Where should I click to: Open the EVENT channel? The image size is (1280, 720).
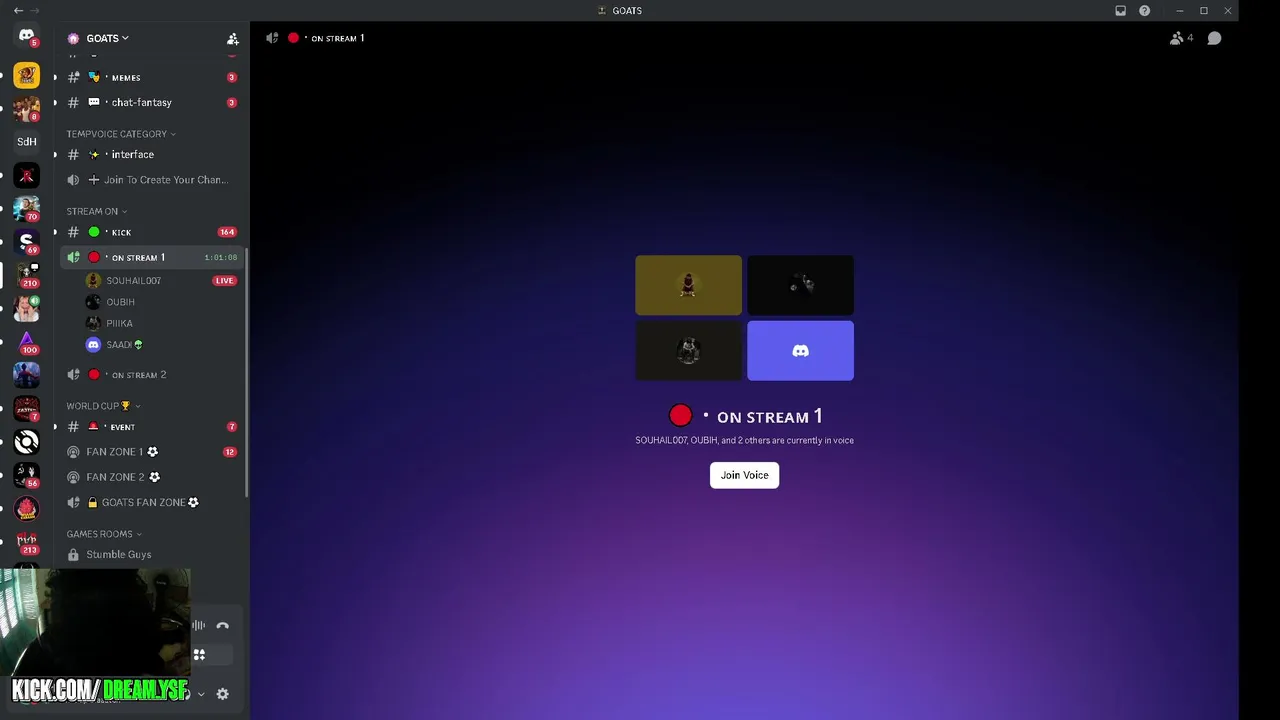(150, 427)
